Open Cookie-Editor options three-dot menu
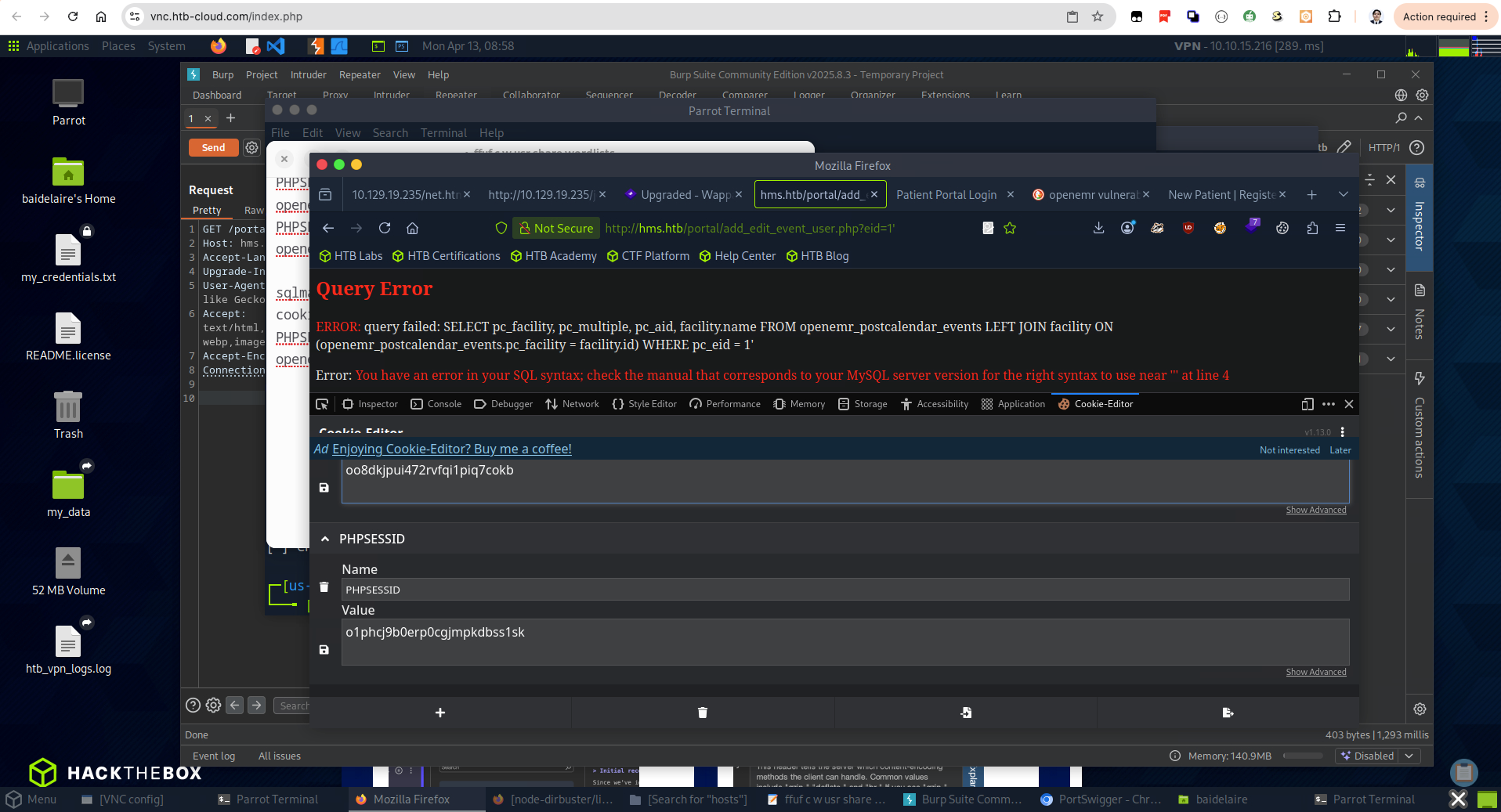This screenshot has height=812, width=1501. tap(1343, 432)
